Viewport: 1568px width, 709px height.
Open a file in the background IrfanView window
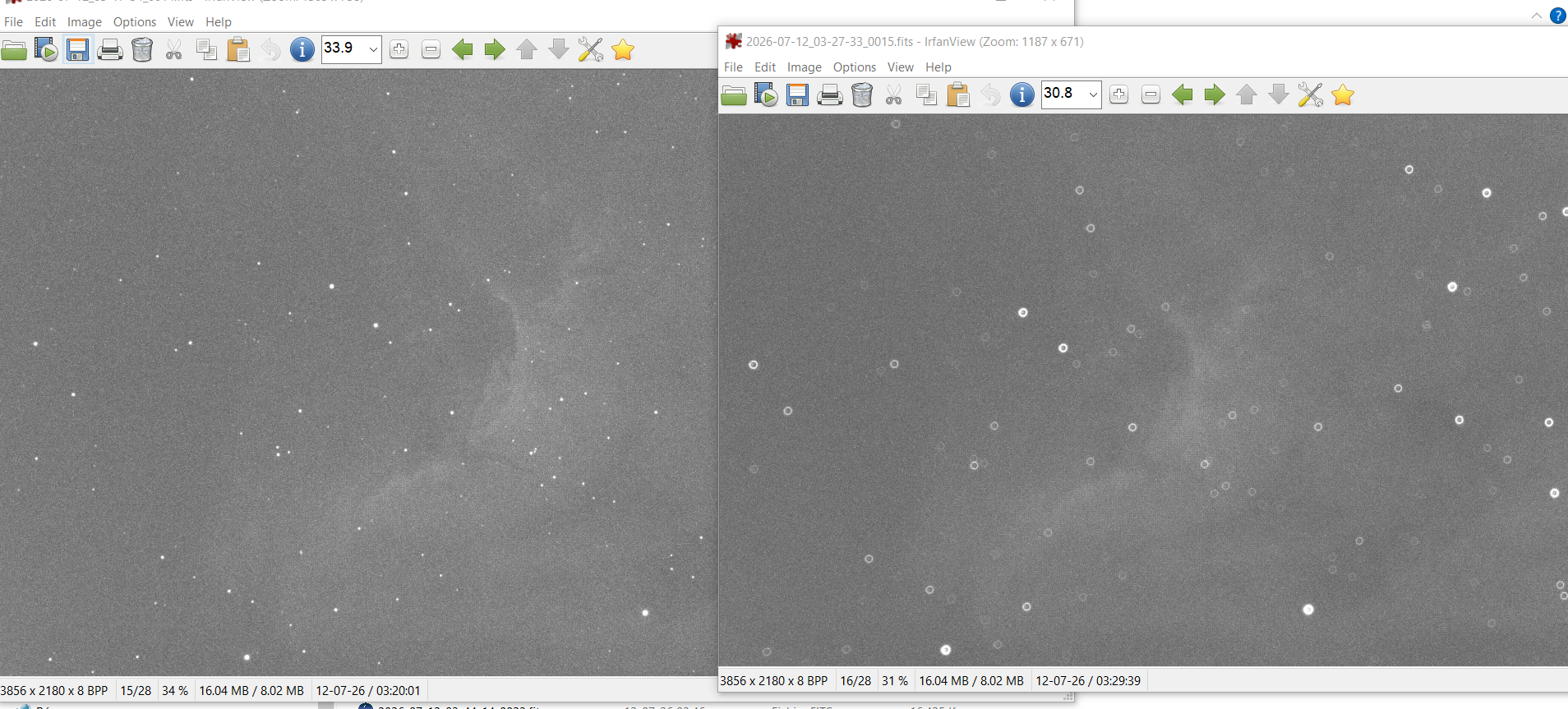(14, 50)
